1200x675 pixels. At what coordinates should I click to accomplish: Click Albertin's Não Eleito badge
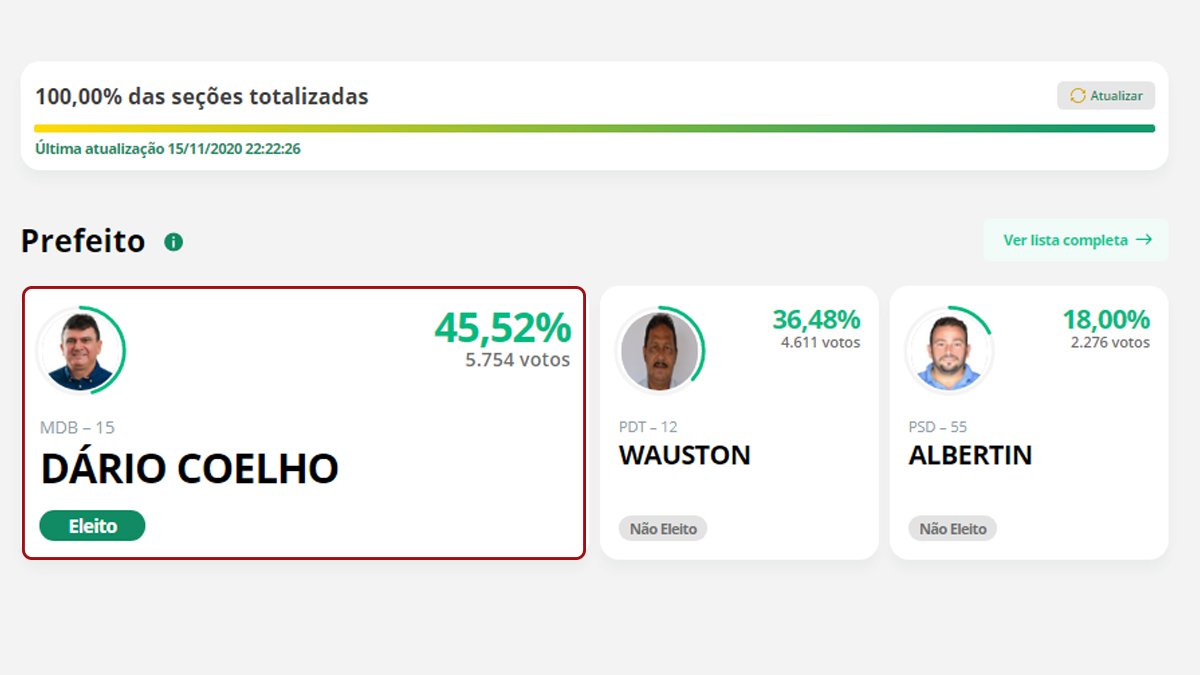tap(953, 529)
